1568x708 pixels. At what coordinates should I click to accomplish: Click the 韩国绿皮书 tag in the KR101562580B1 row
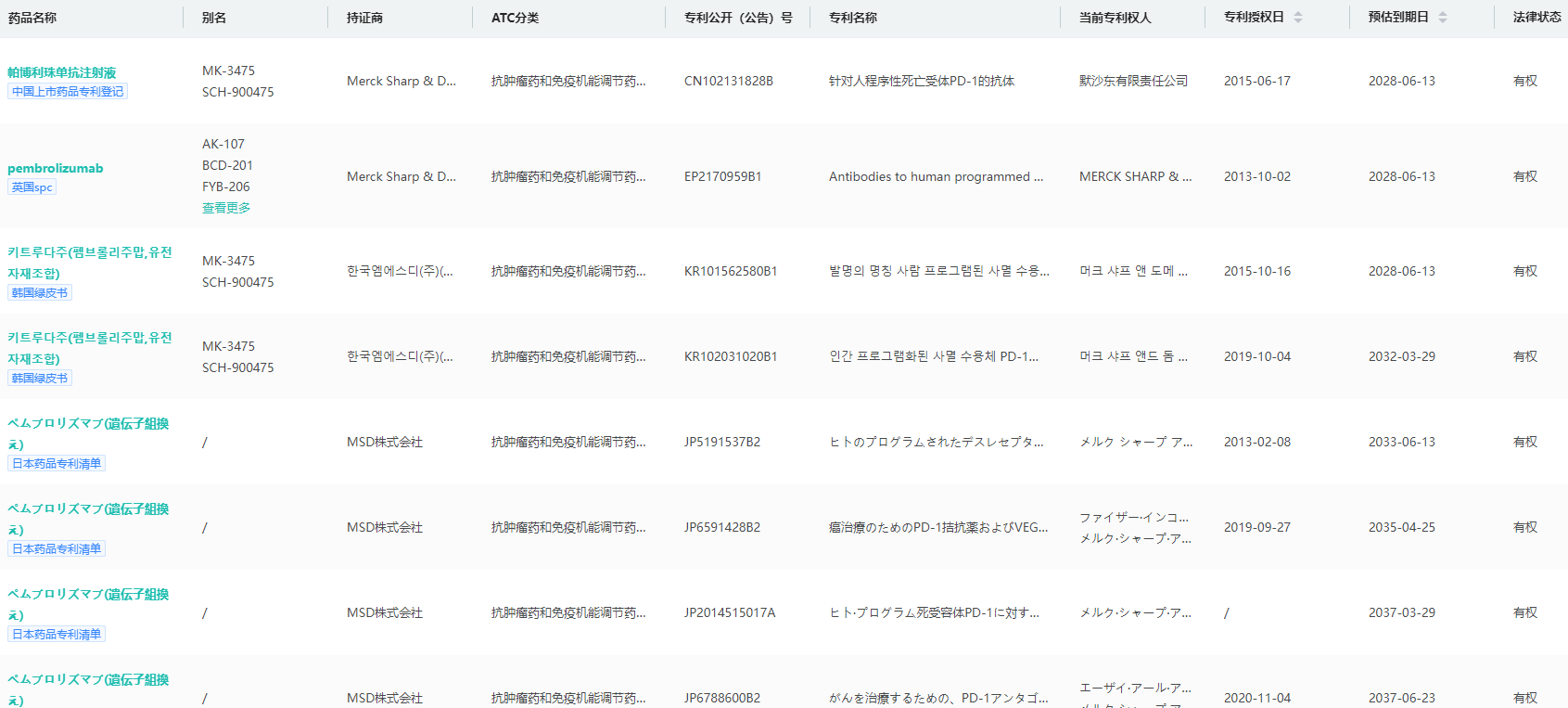coord(40,293)
